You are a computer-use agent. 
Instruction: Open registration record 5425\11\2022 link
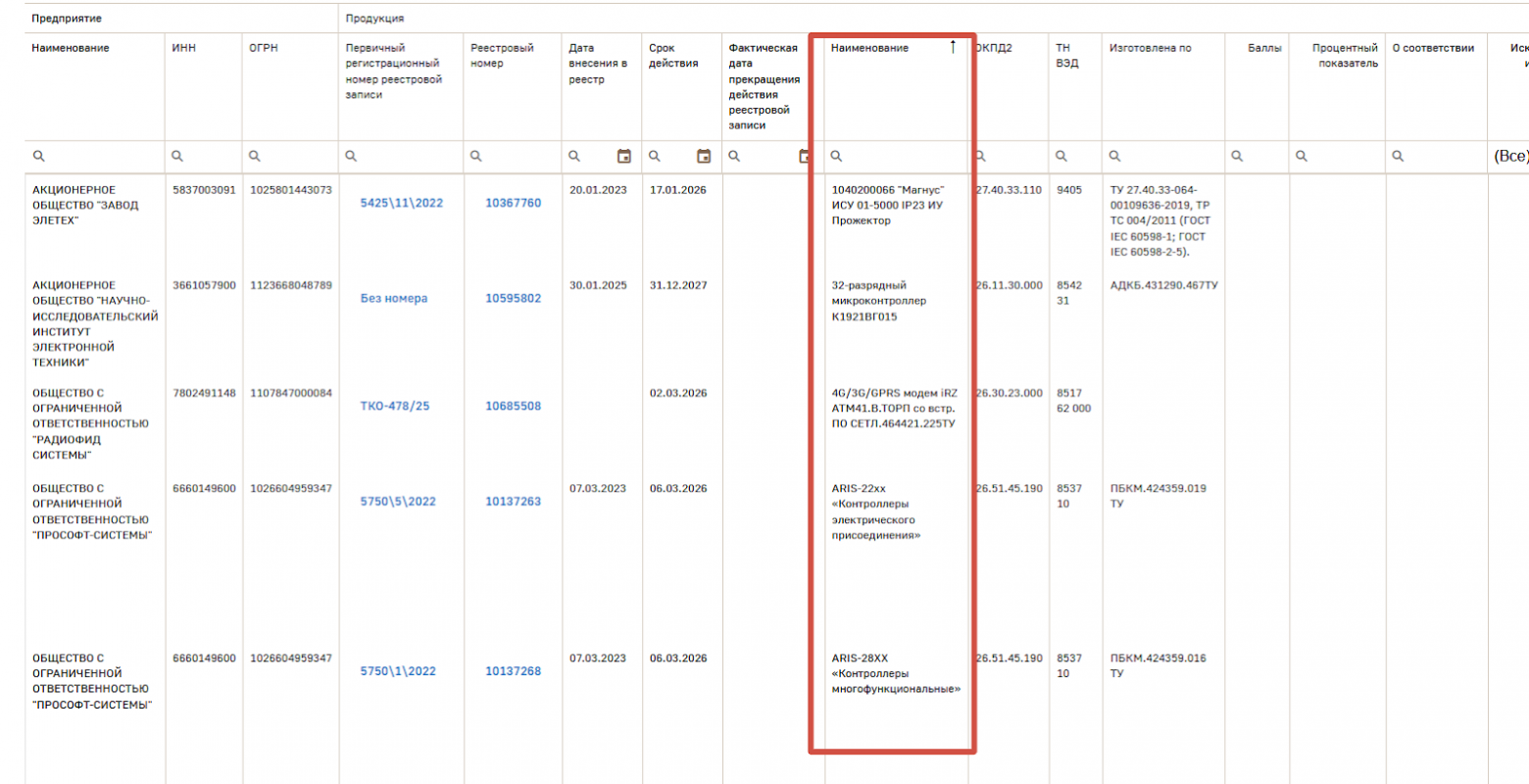402,203
